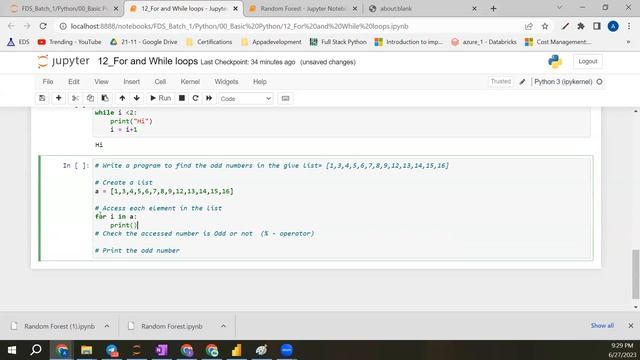The image size is (640, 360).
Task: Open the Windows Start menu
Action: (x=12, y=350)
